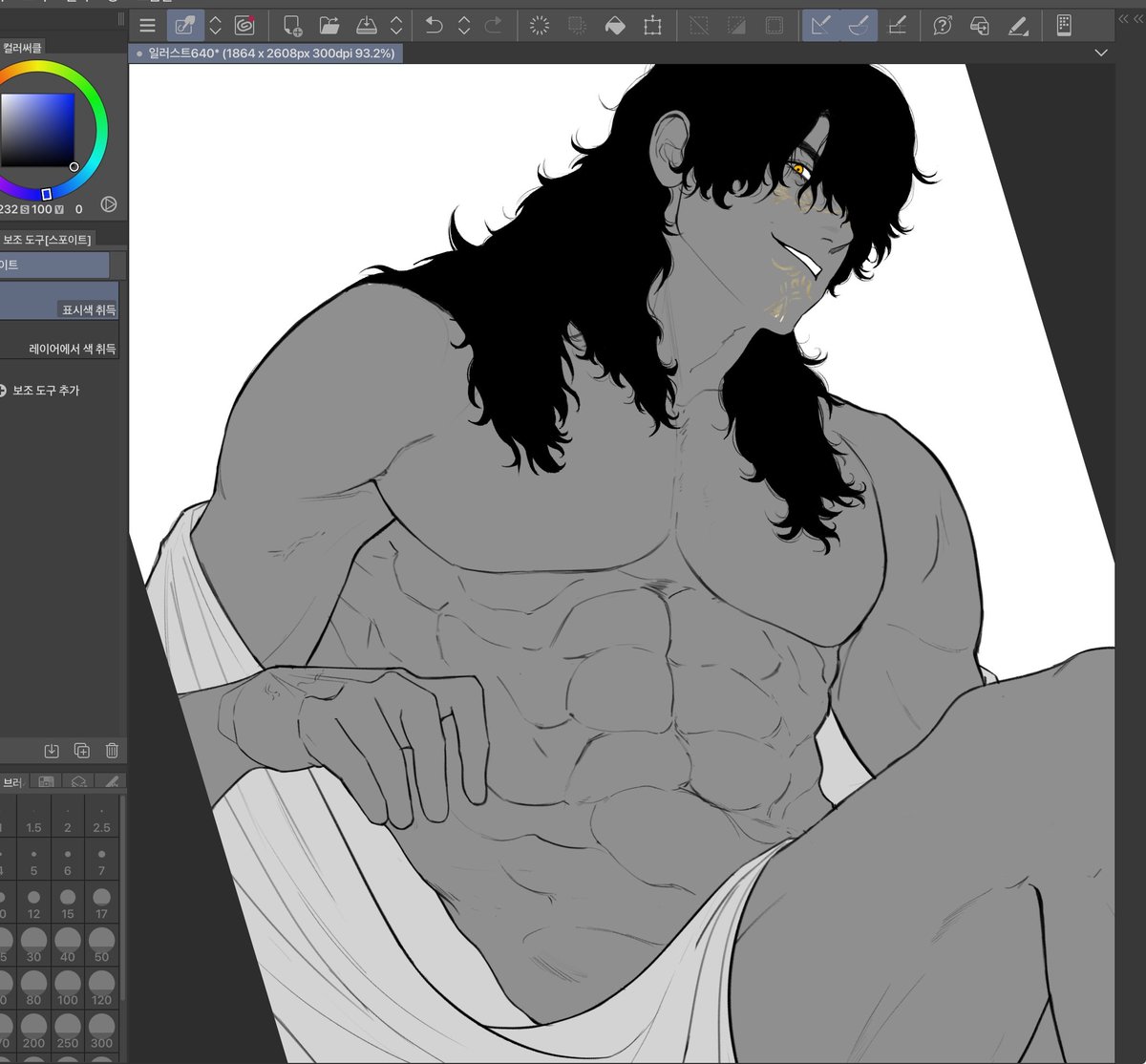The height and width of the screenshot is (1064, 1146).
Task: Open the hamburger menu in the command bar
Action: [147, 26]
